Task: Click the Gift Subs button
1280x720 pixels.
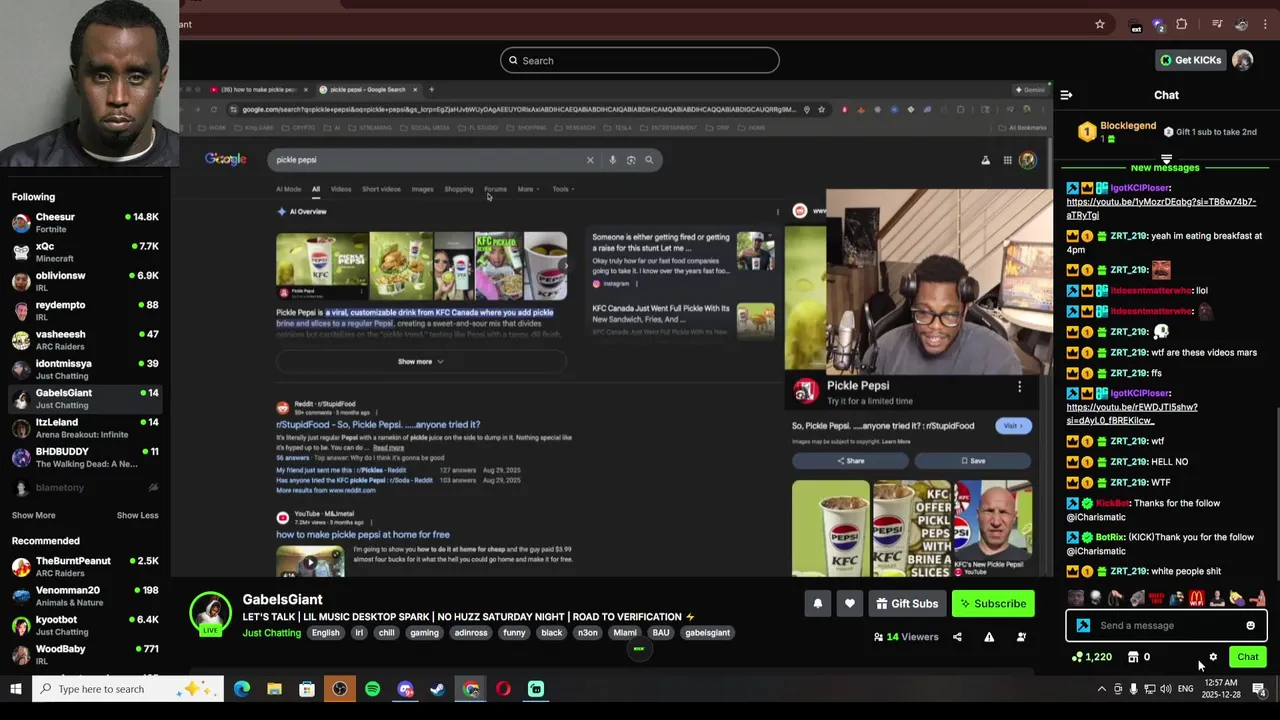Action: (907, 603)
